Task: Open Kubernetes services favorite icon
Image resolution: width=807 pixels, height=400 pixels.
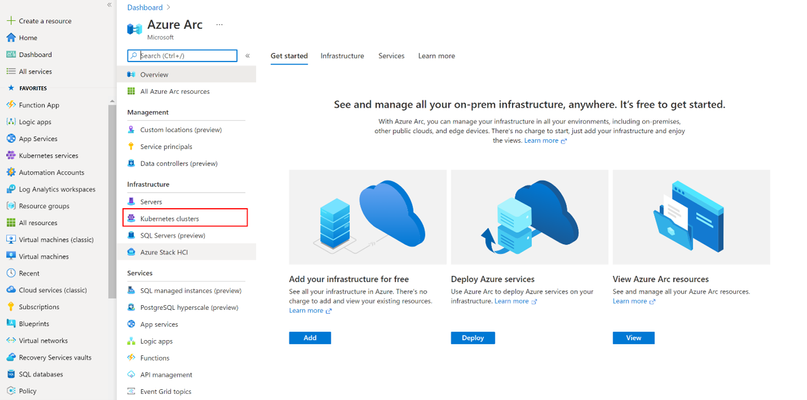Action: (x=10, y=155)
